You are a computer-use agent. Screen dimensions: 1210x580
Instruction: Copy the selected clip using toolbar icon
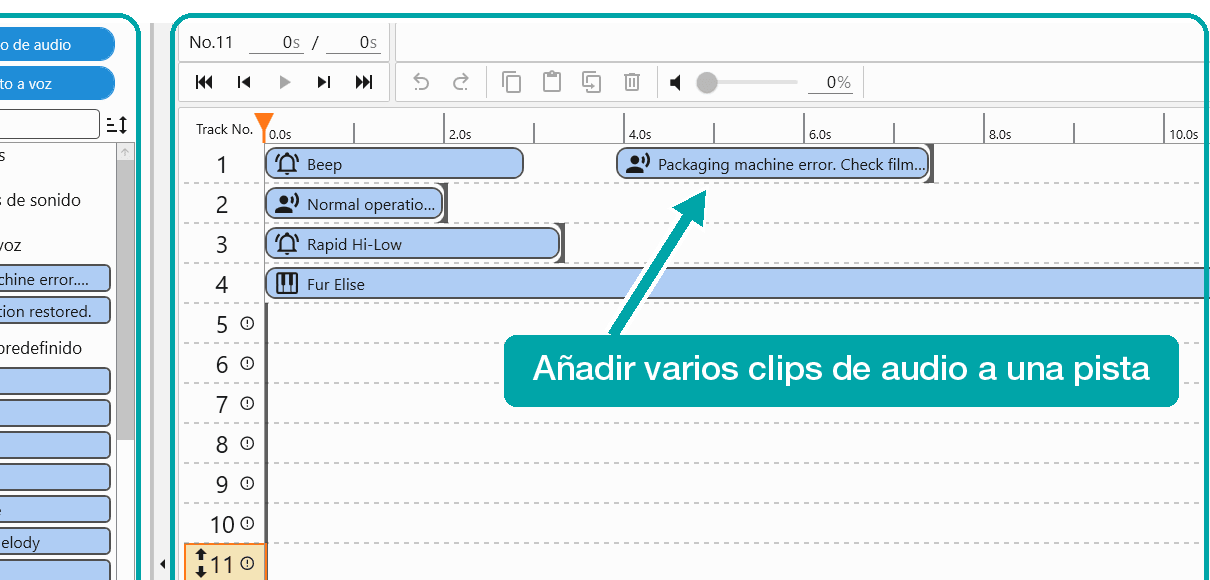[511, 82]
